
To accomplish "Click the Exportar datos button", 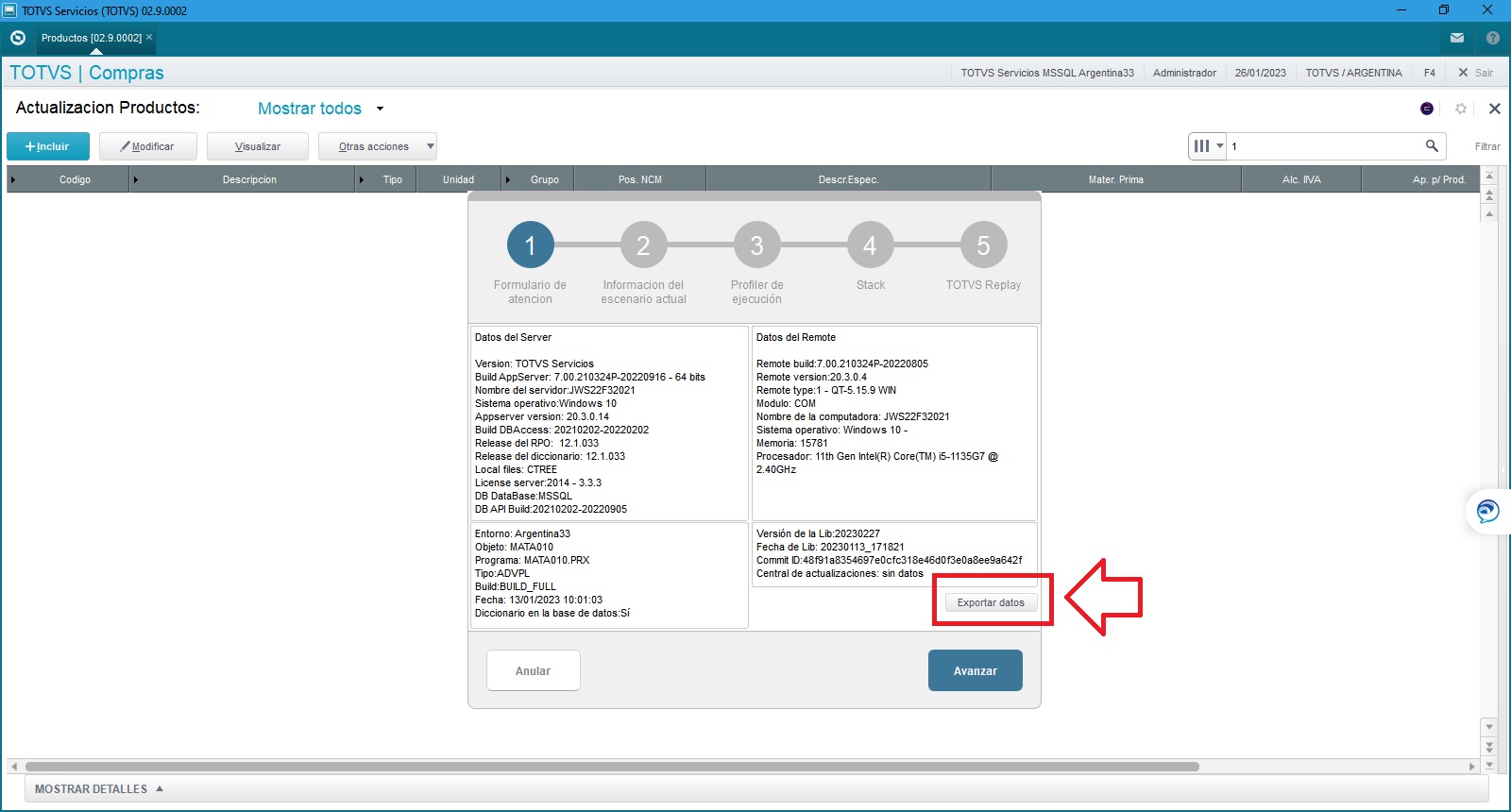I will click(x=991, y=602).
